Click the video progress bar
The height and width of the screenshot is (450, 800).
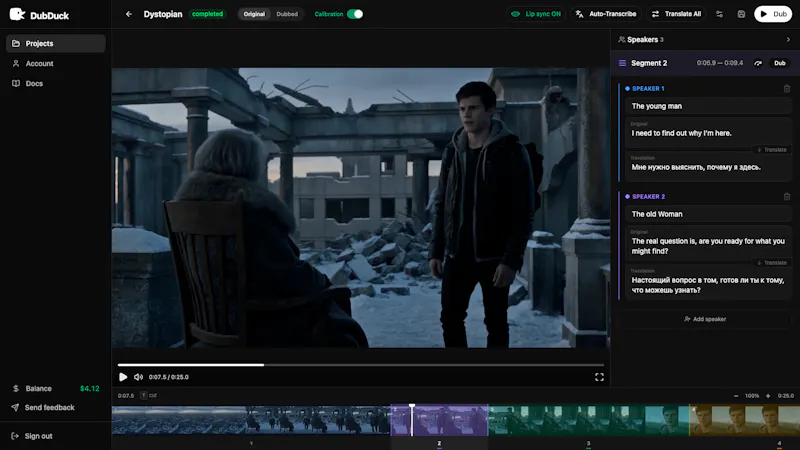(361, 365)
